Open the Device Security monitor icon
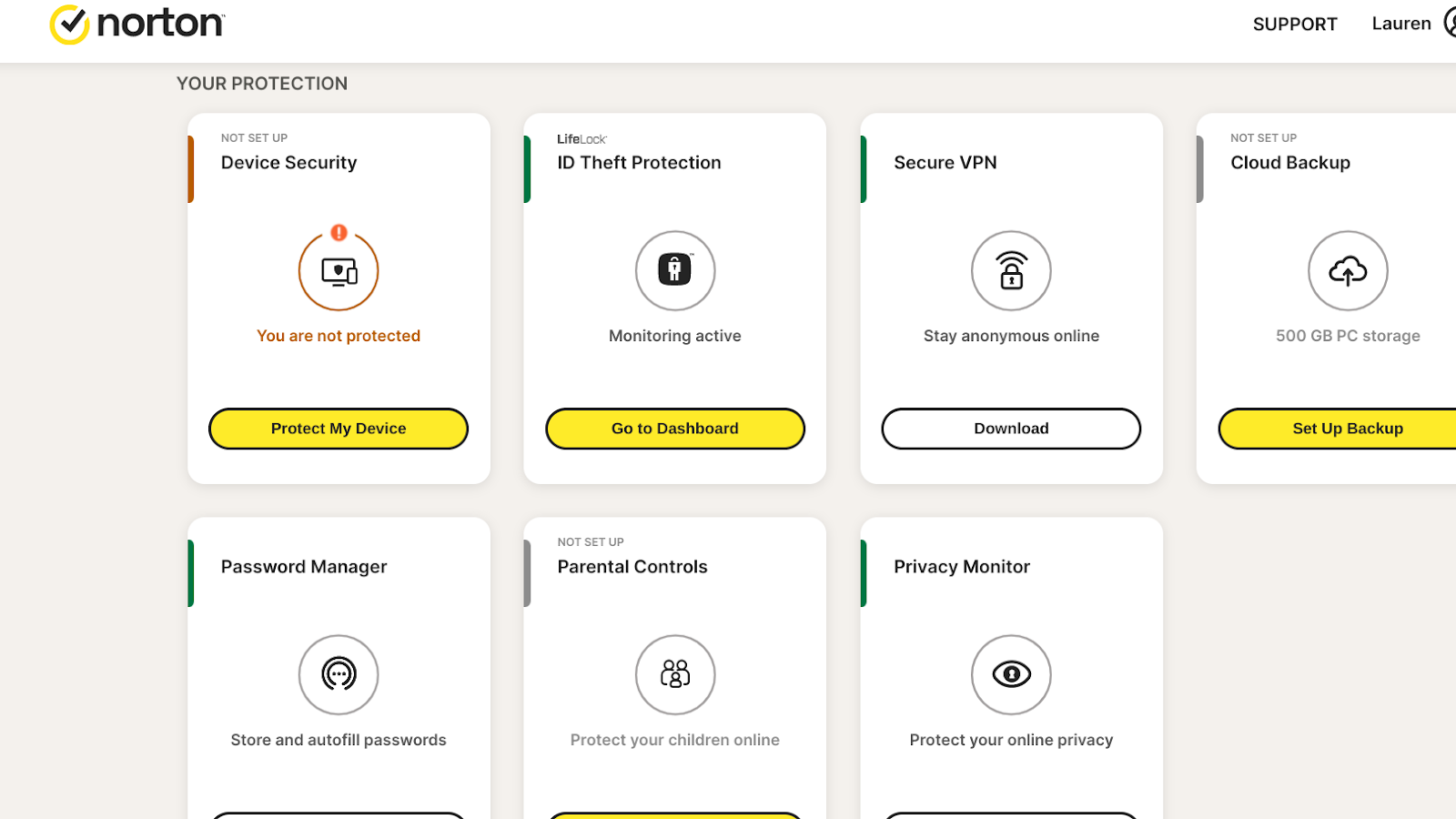 (x=339, y=271)
